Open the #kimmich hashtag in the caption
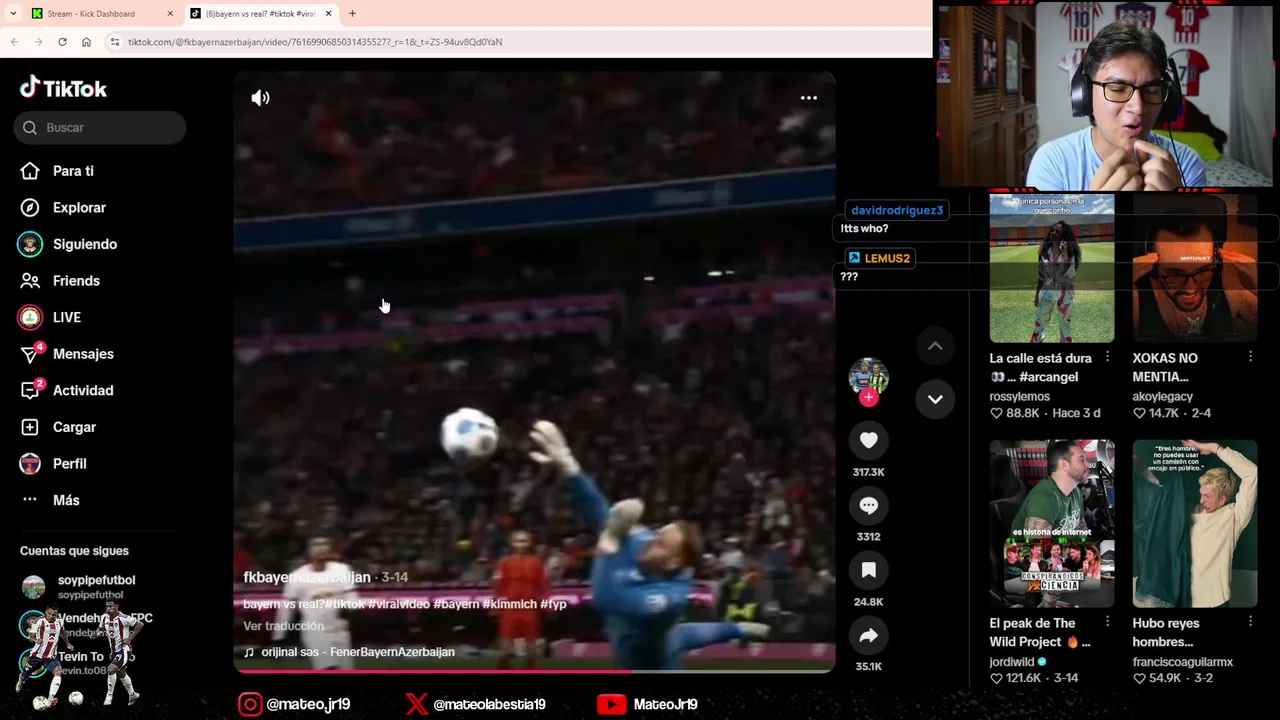The width and height of the screenshot is (1280, 720). coord(510,604)
